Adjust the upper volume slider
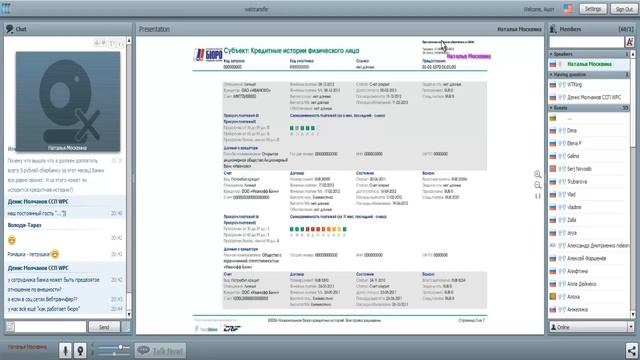 pos(113,347)
